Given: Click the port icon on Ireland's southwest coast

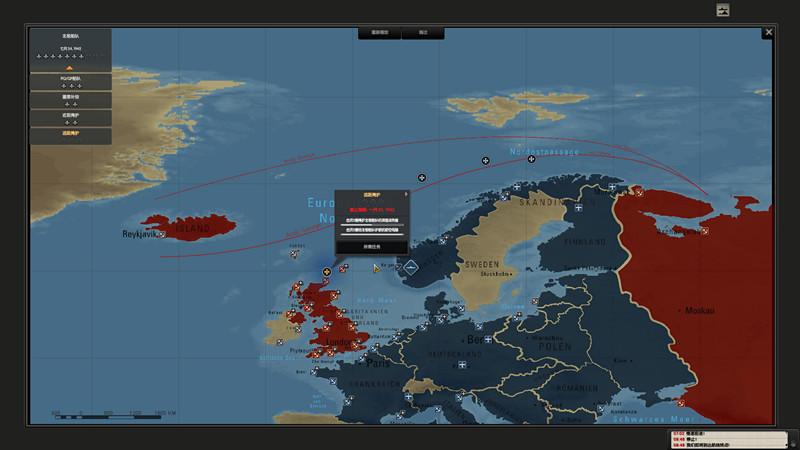Looking at the screenshot, I should click(280, 342).
